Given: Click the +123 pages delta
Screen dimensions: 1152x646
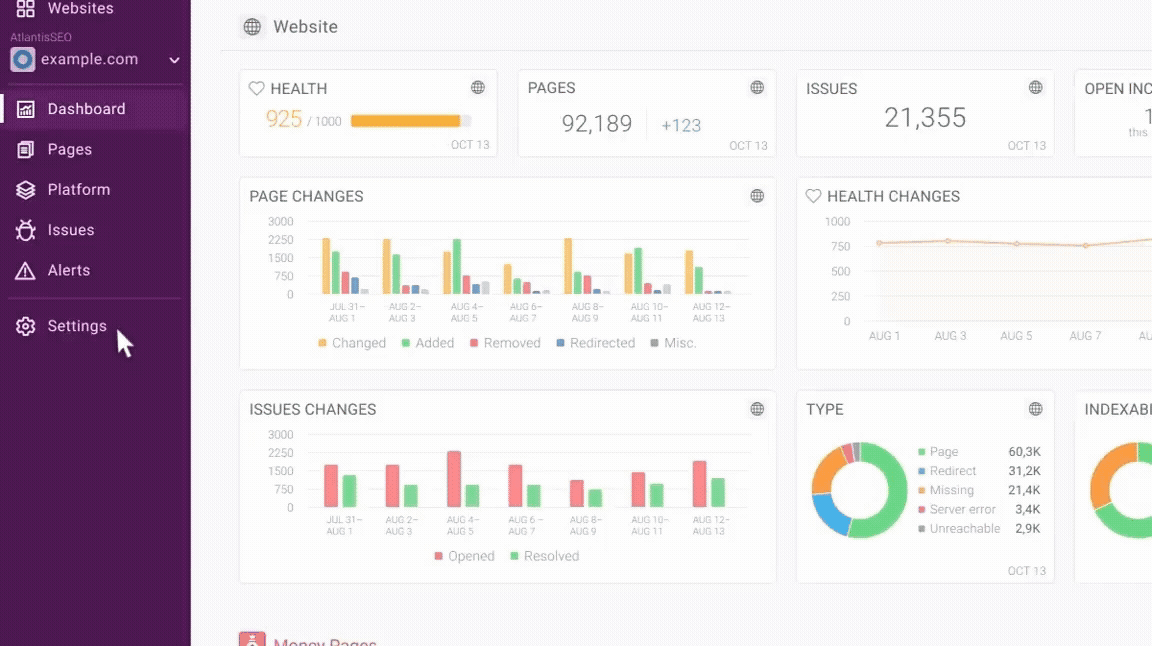Looking at the screenshot, I should (681, 126).
